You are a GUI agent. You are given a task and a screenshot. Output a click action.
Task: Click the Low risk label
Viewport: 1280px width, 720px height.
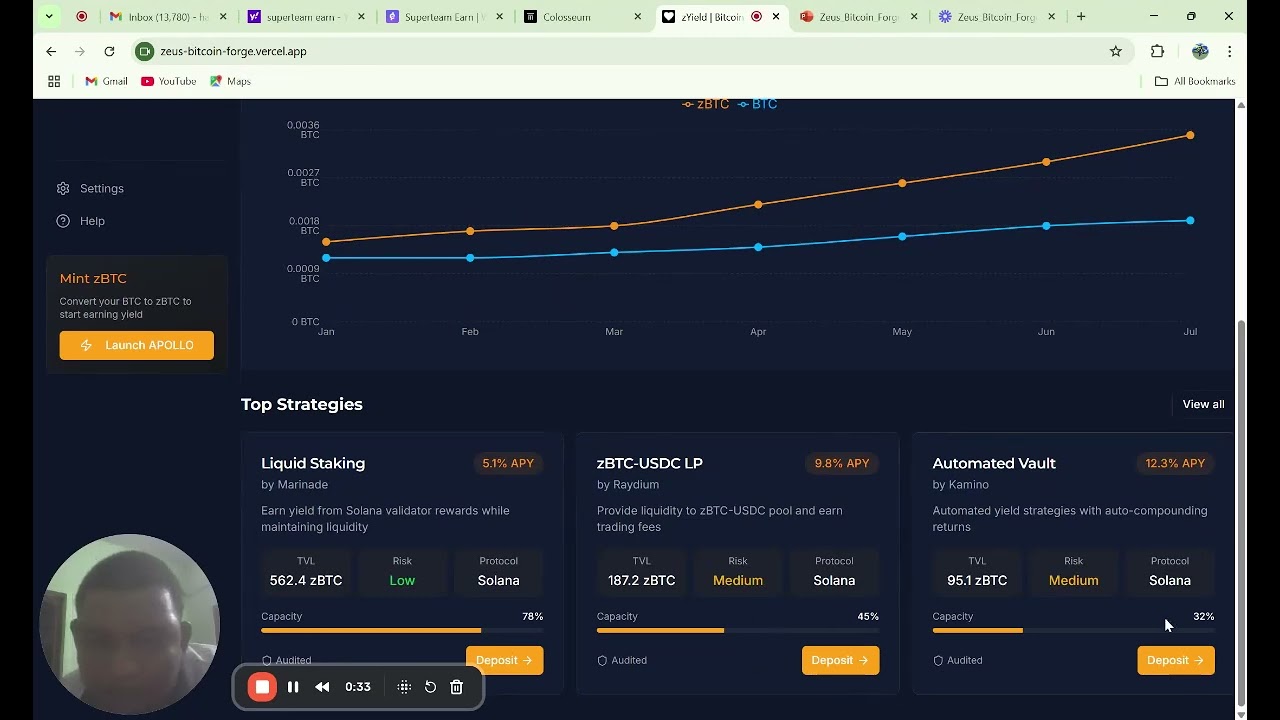pos(402,580)
